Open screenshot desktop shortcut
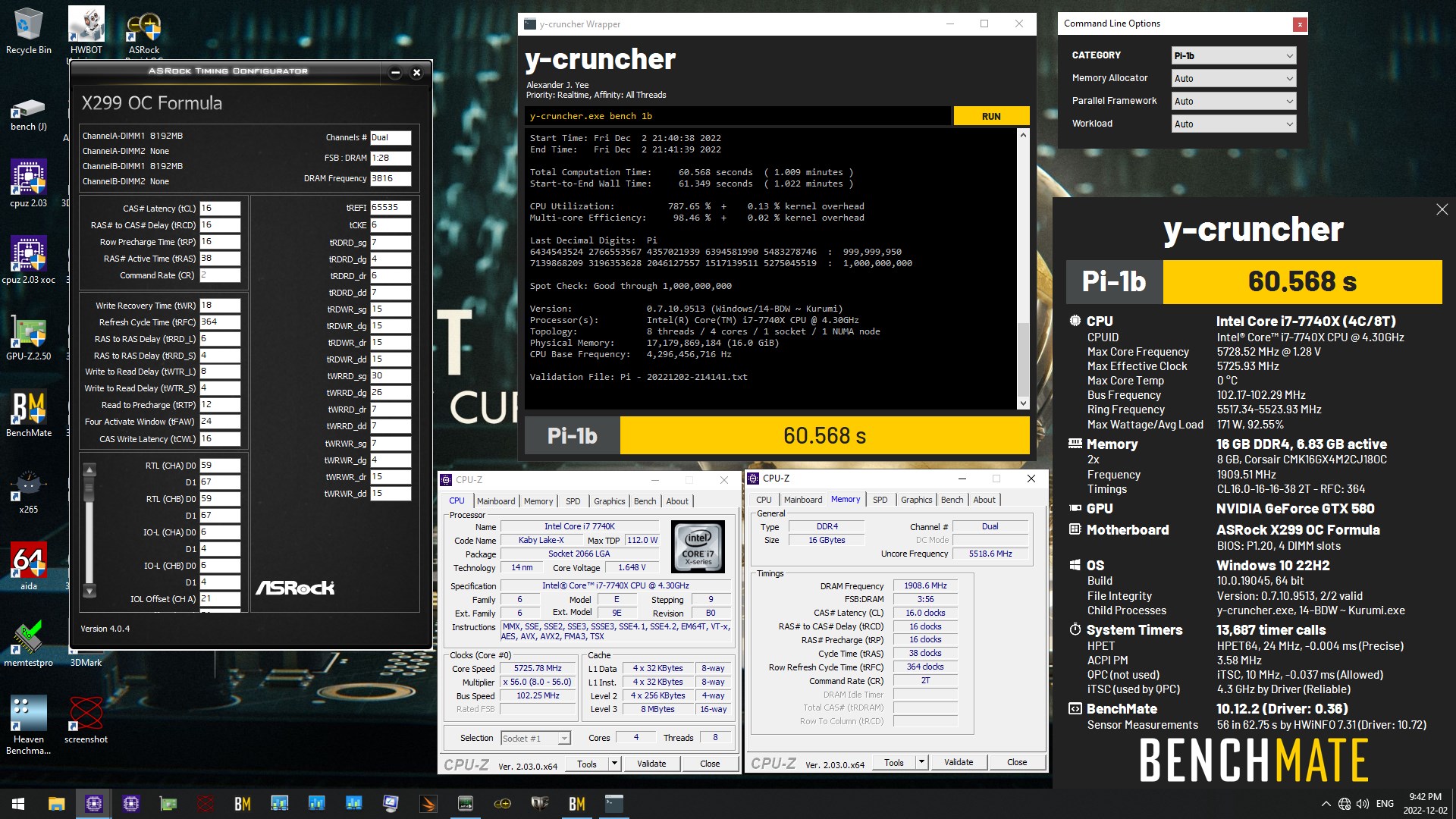Image resolution: width=1456 pixels, height=819 pixels. pyautogui.click(x=86, y=720)
